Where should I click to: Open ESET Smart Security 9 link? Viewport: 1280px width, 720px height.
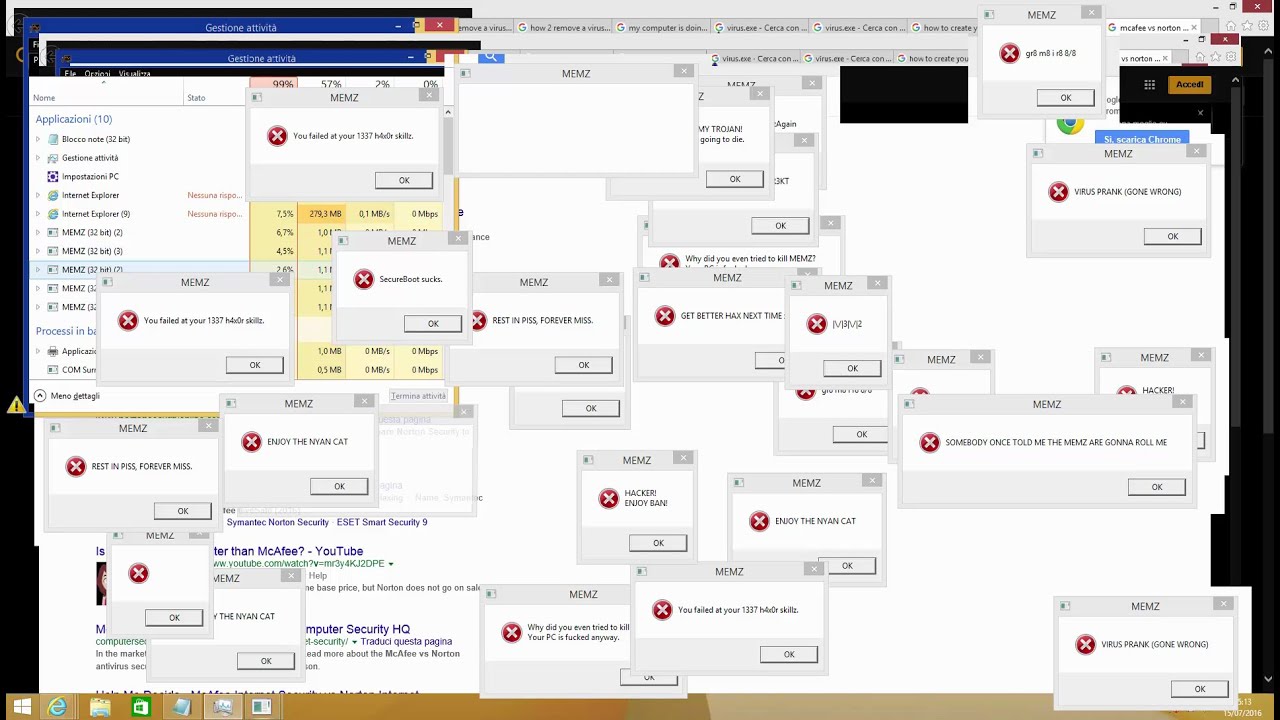(382, 522)
